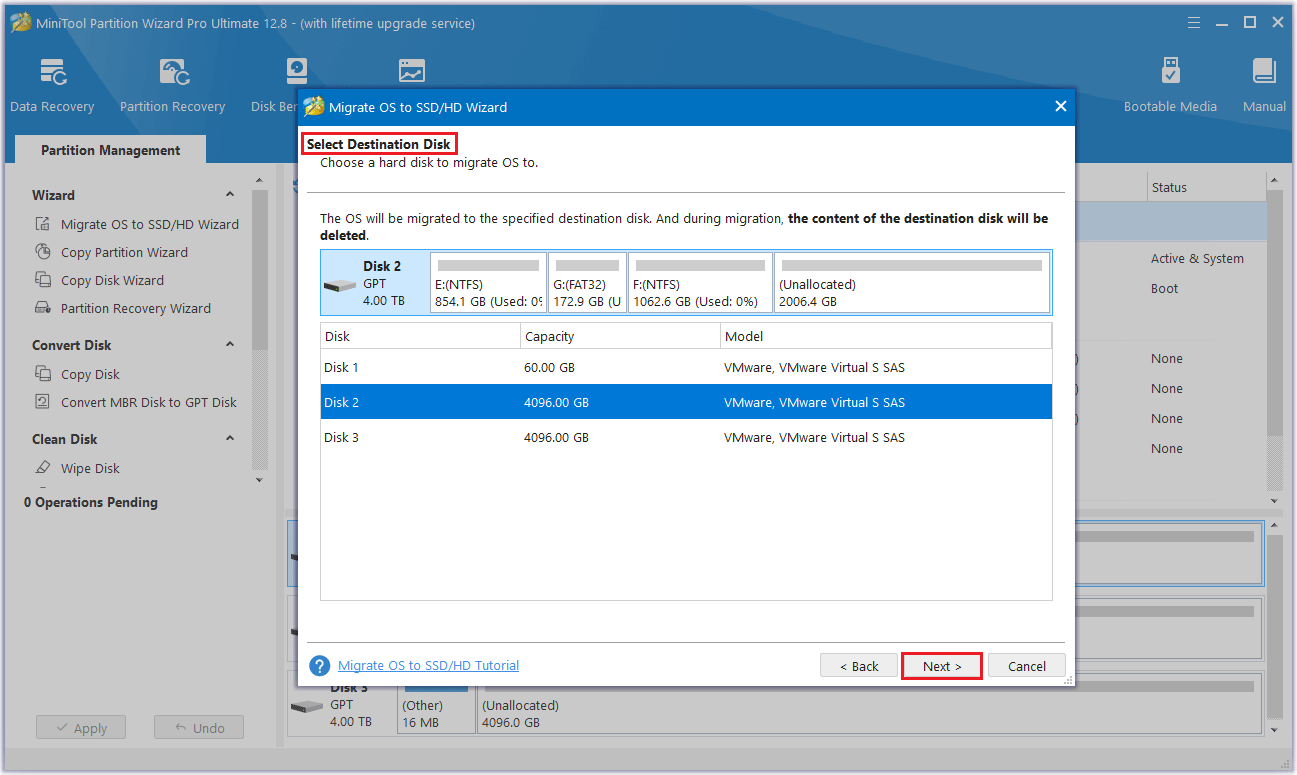This screenshot has height=775, width=1297.
Task: Click the Active & System status cell
Action: 1197,258
